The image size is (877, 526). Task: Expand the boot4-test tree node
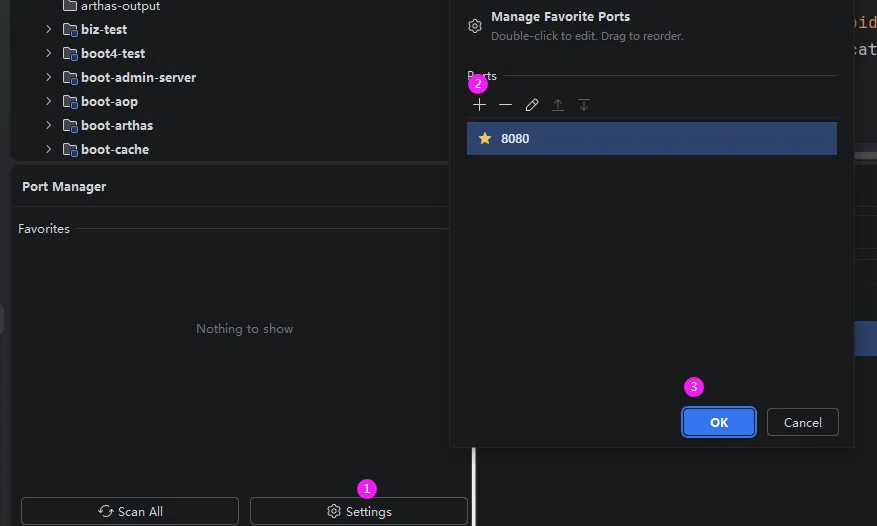(48, 53)
